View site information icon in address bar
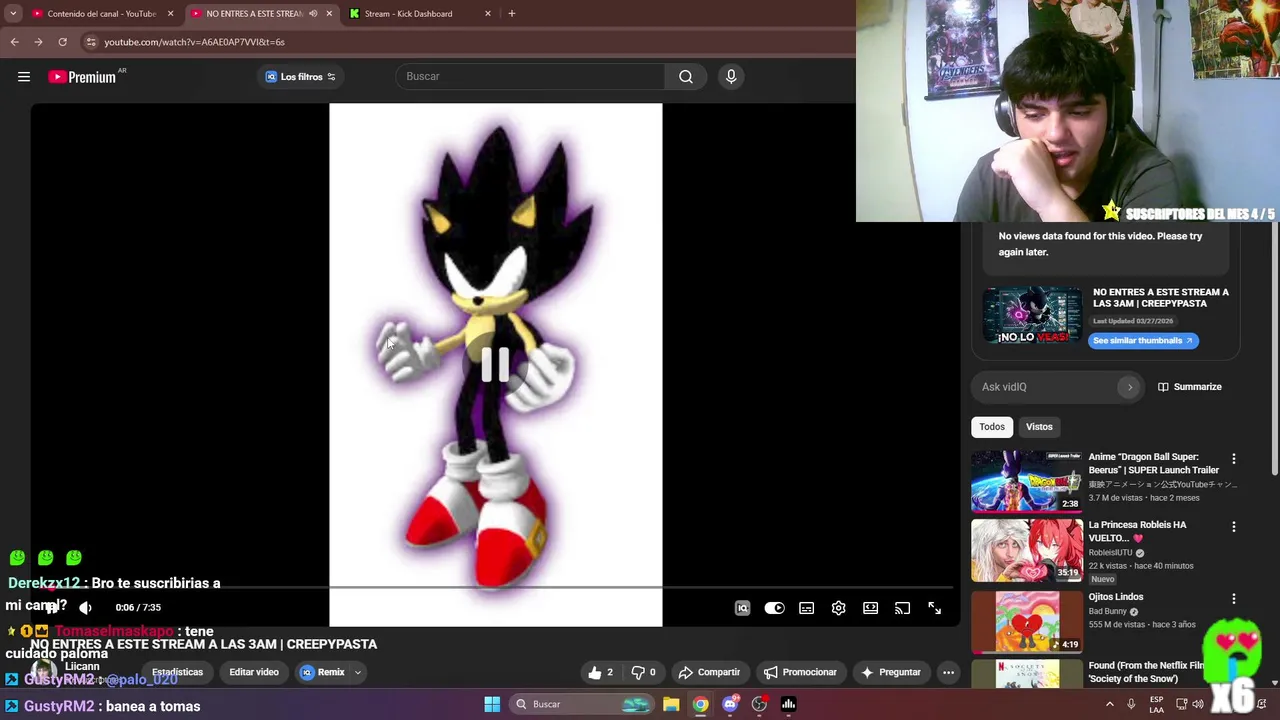The height and width of the screenshot is (720, 1280). [91, 42]
